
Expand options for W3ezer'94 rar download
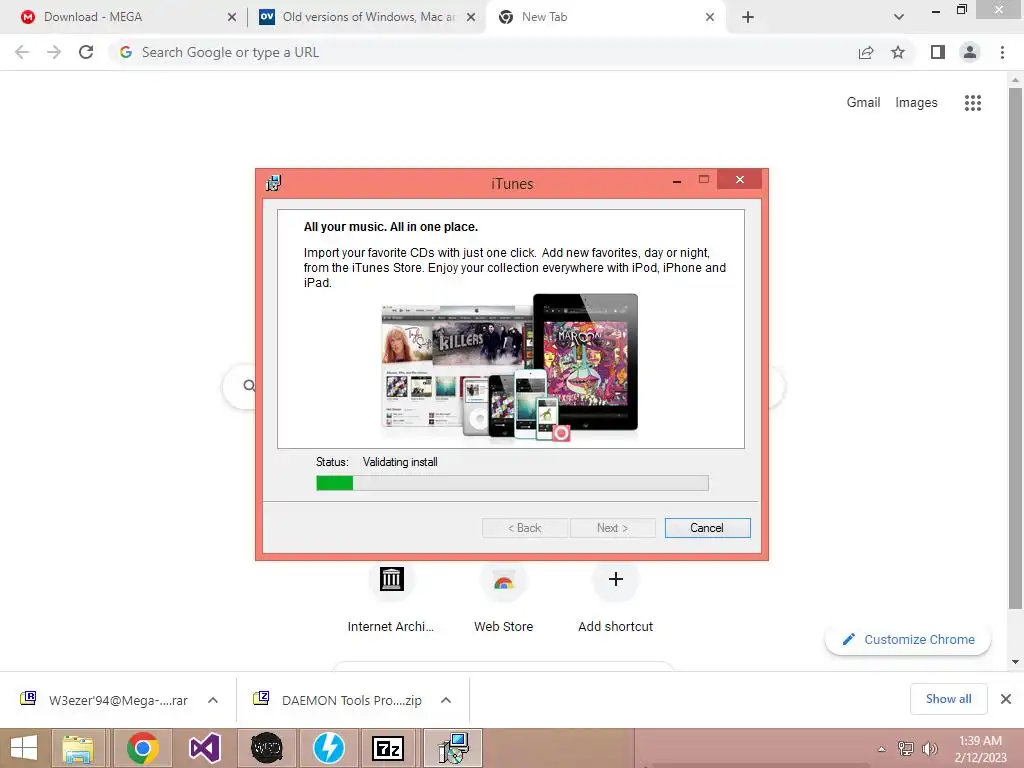(213, 700)
